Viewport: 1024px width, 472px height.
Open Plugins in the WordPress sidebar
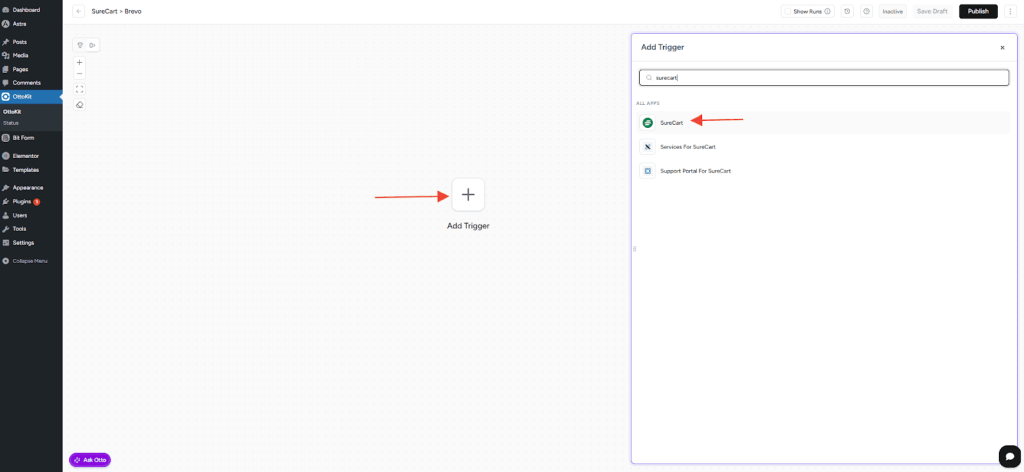point(21,201)
